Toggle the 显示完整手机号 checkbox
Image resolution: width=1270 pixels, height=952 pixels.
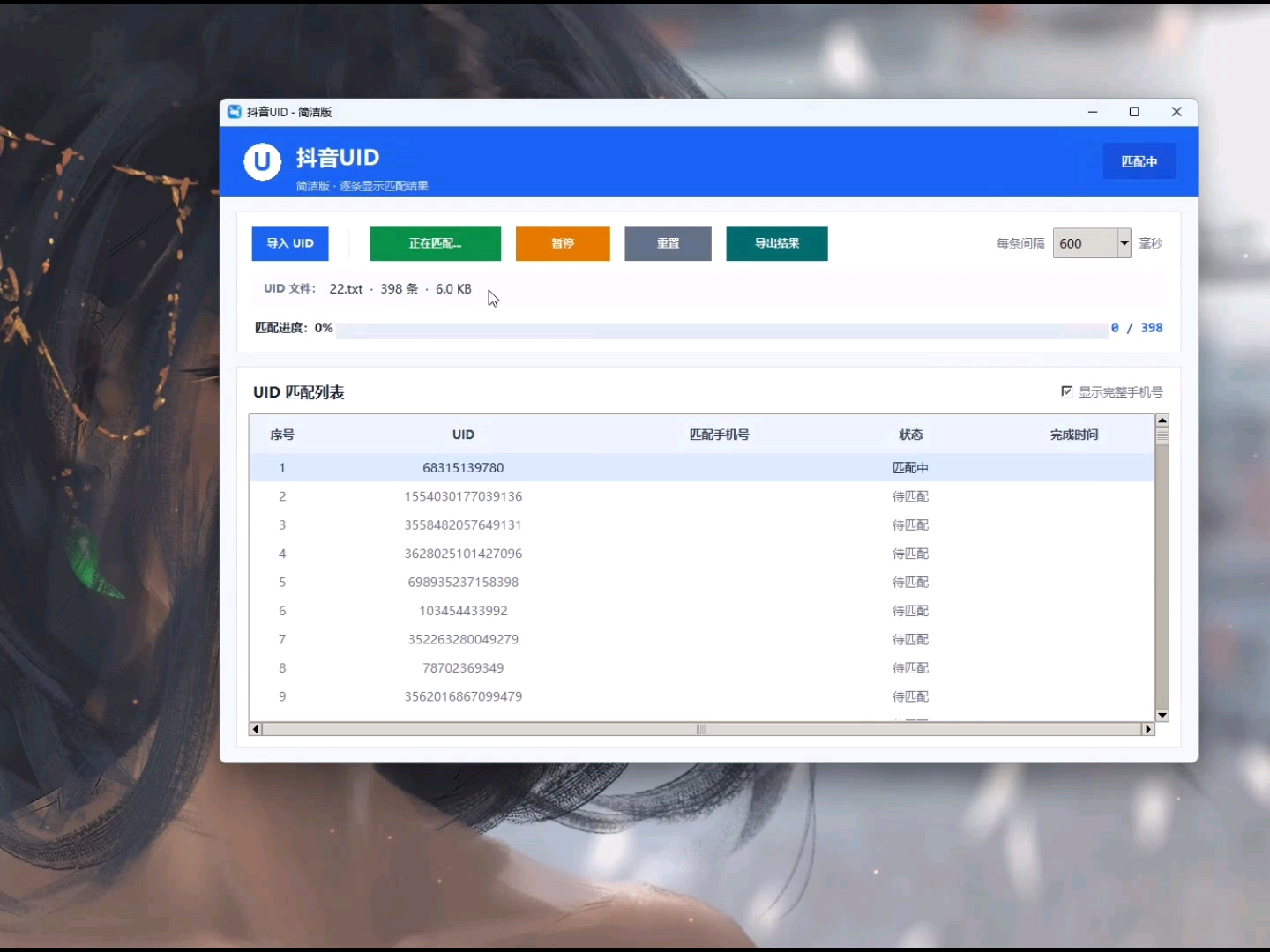coord(1066,391)
